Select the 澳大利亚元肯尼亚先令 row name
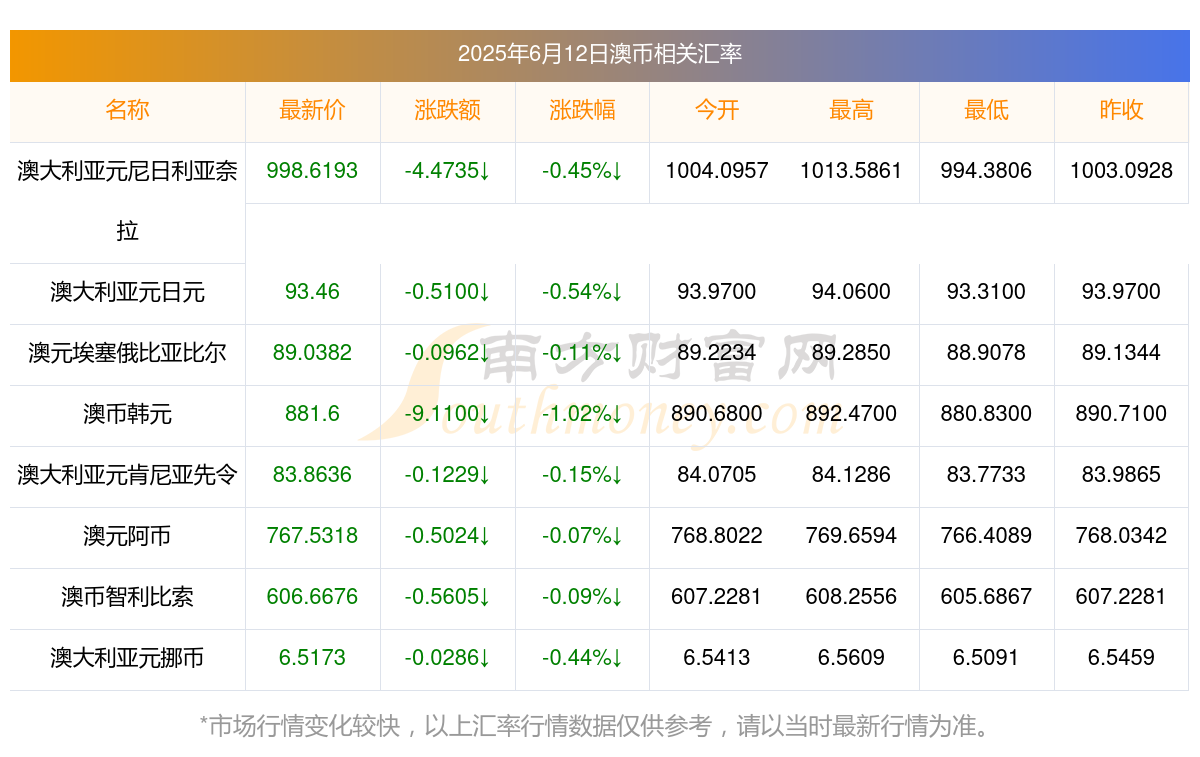This screenshot has width=1200, height=757. click(127, 475)
